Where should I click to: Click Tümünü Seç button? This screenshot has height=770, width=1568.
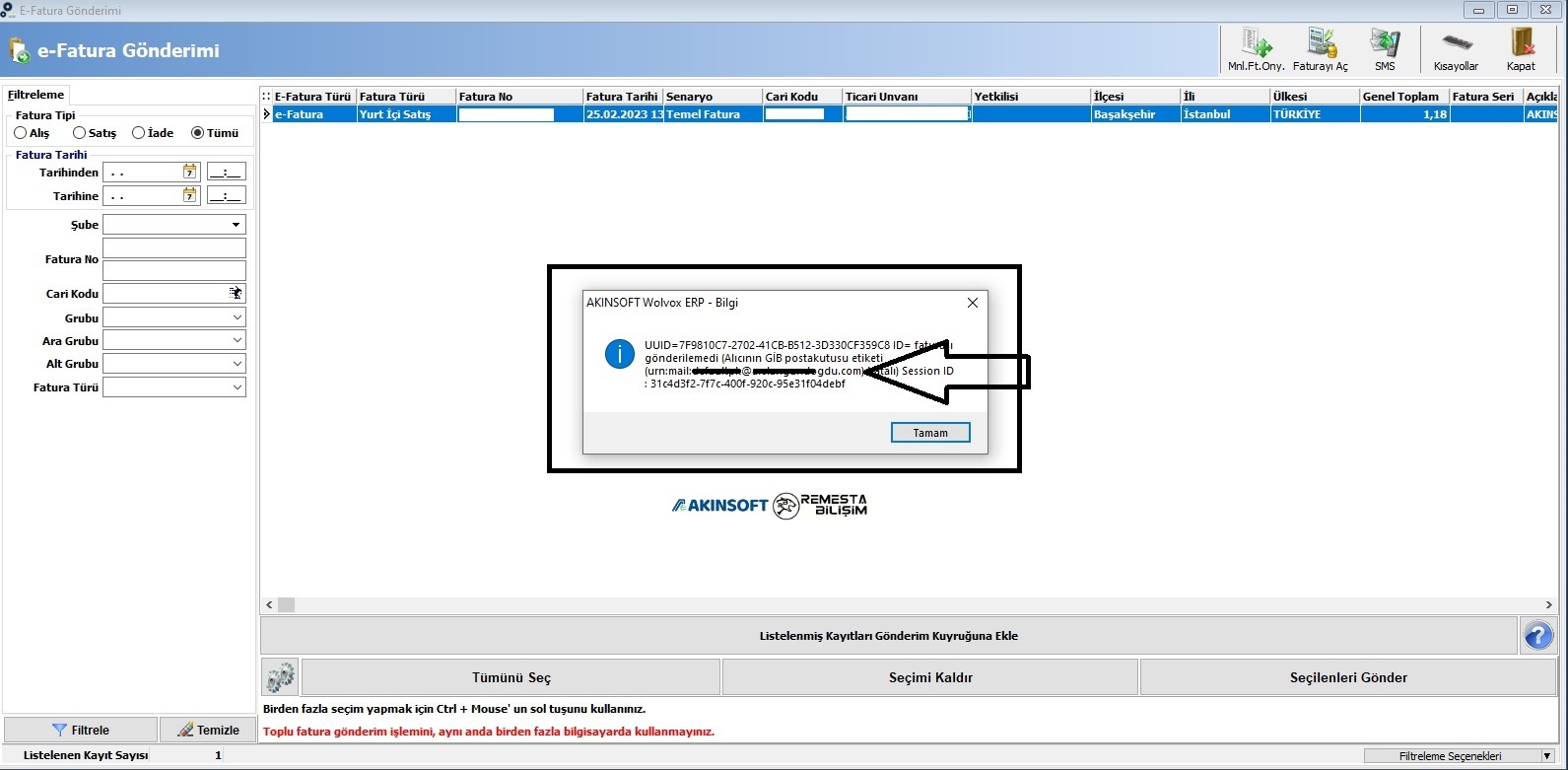[x=511, y=677]
